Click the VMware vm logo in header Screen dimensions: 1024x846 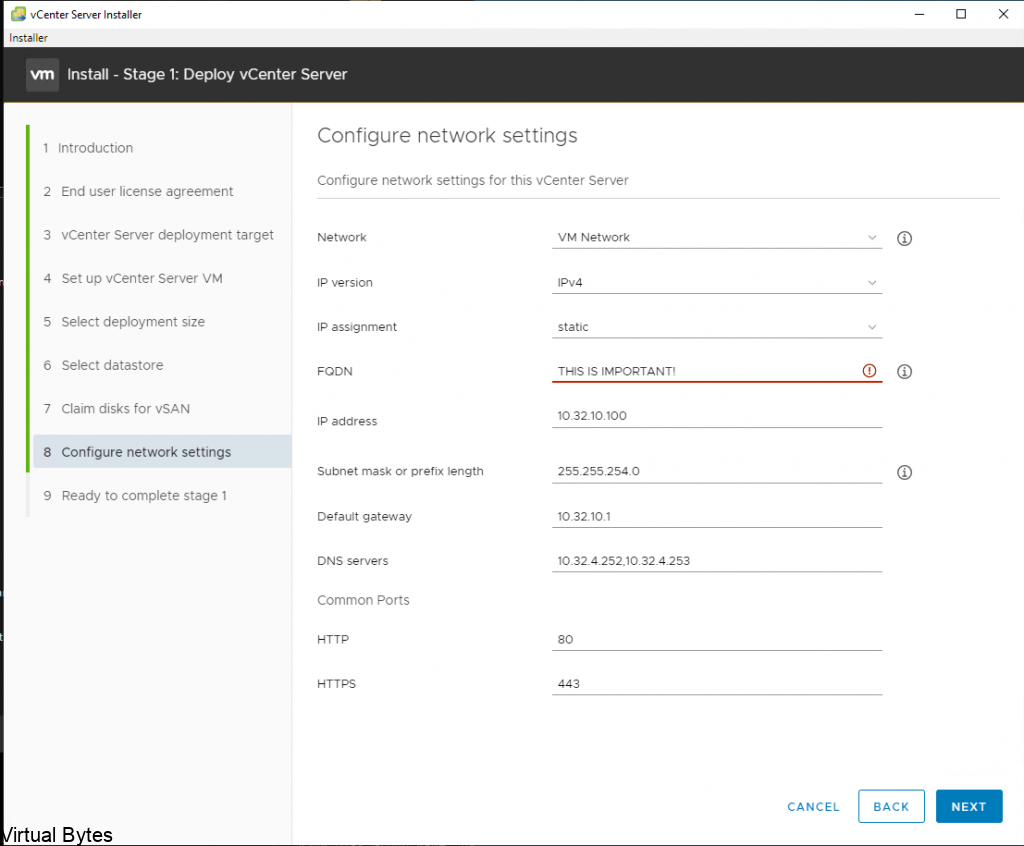42,74
